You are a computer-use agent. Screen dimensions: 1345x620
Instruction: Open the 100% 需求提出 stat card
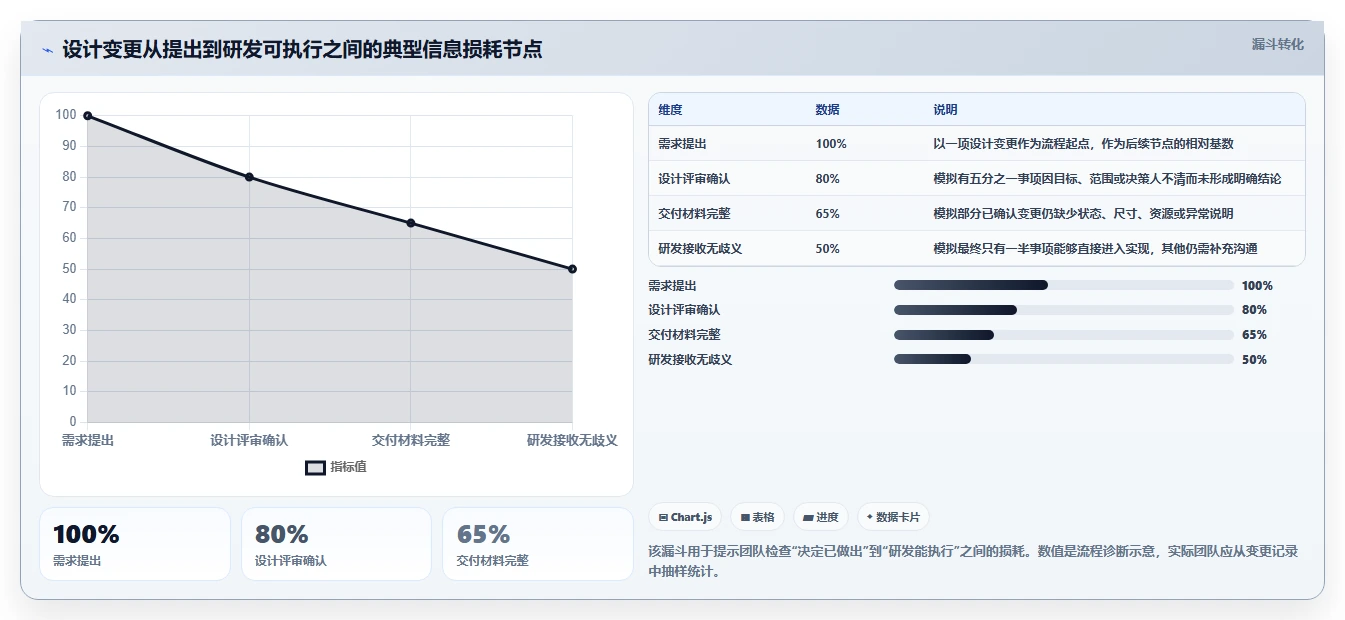click(x=135, y=544)
